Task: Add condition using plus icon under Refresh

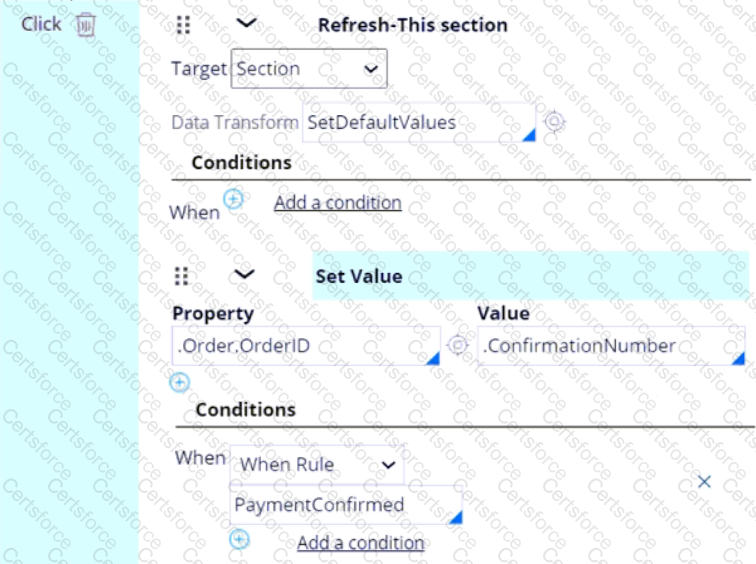Action: pos(233,199)
